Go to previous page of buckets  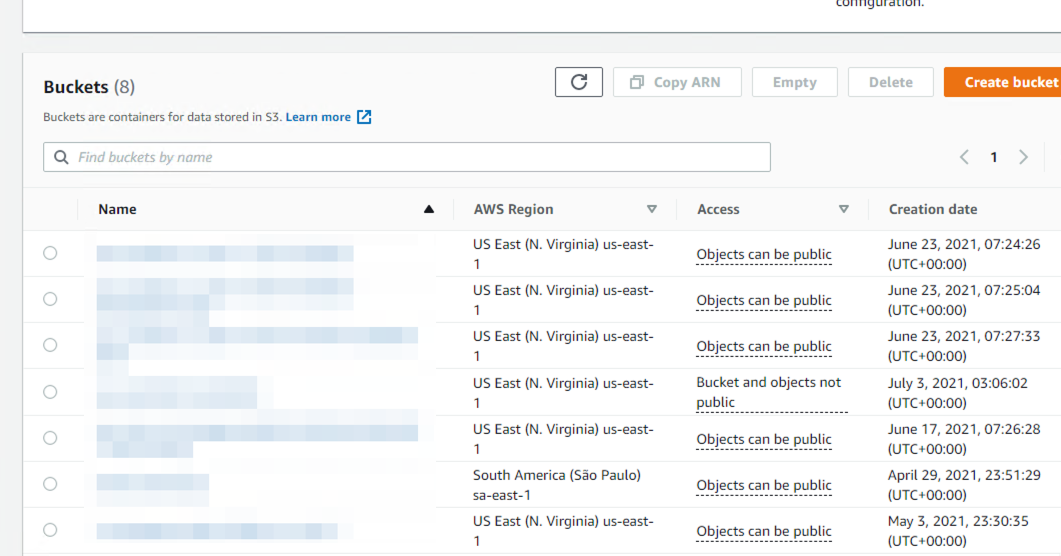tap(964, 158)
